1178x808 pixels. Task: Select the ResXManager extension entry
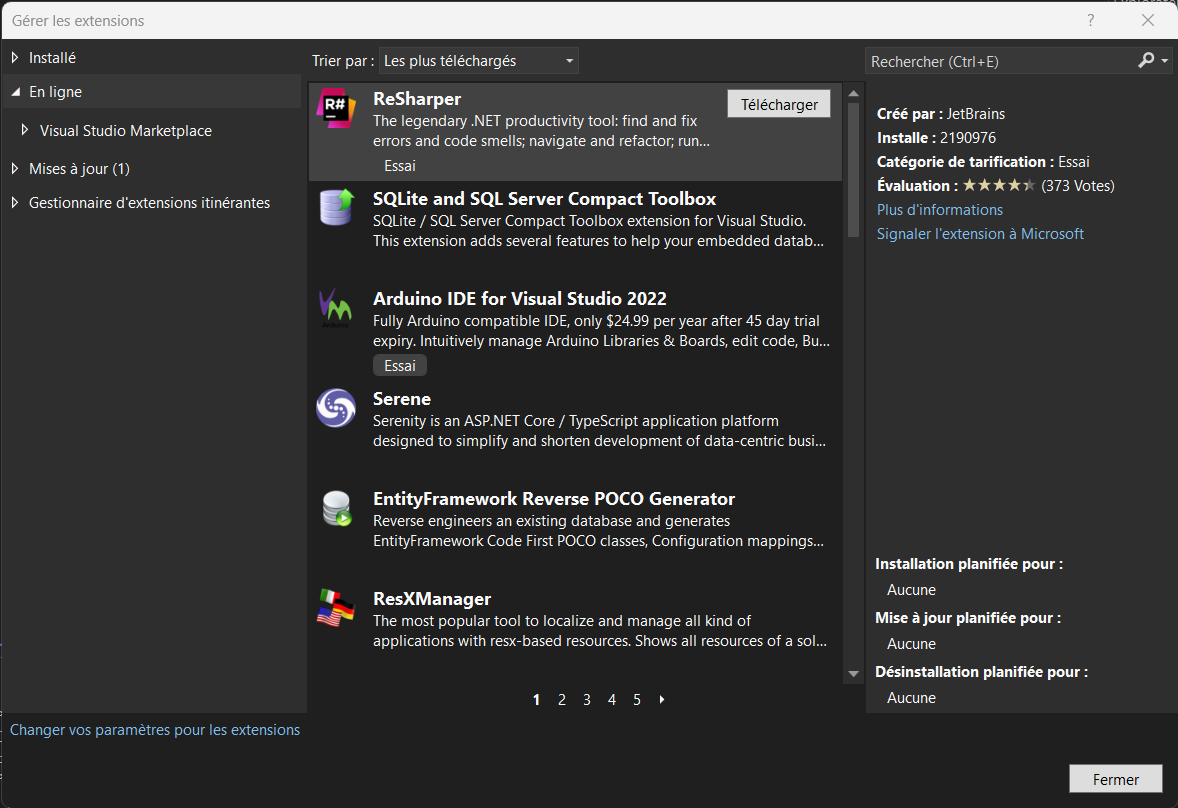coord(575,631)
